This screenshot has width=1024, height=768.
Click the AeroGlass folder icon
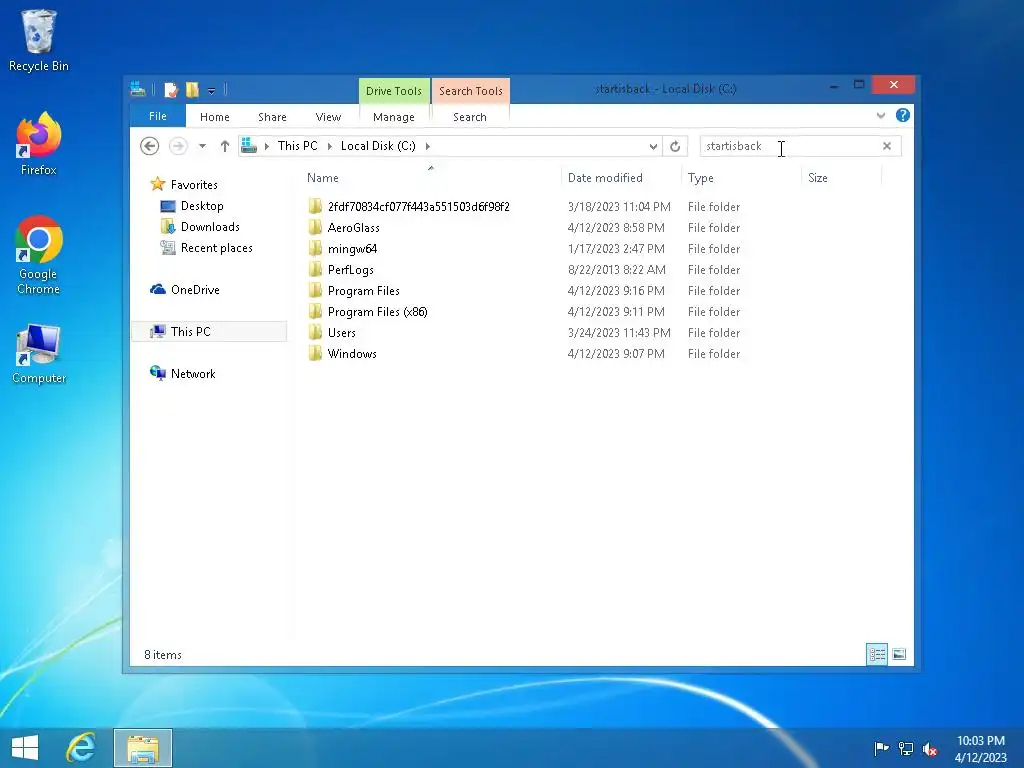315,227
